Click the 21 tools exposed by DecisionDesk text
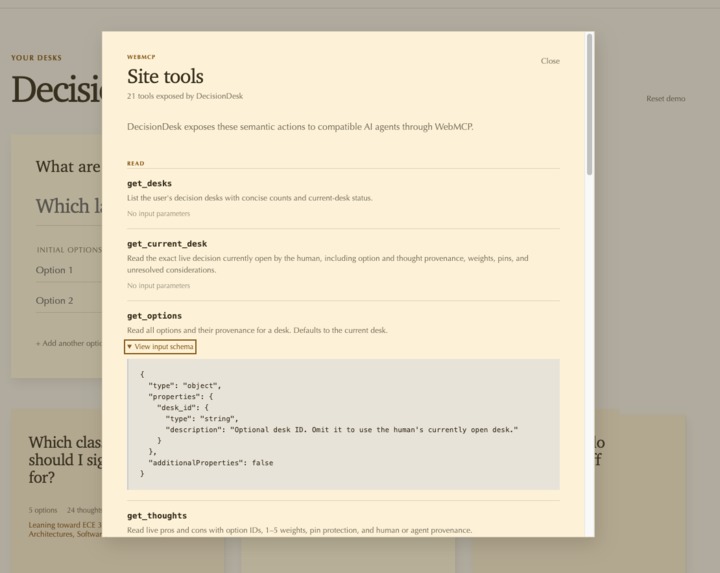Screen dimensions: 720x573 point(185,96)
